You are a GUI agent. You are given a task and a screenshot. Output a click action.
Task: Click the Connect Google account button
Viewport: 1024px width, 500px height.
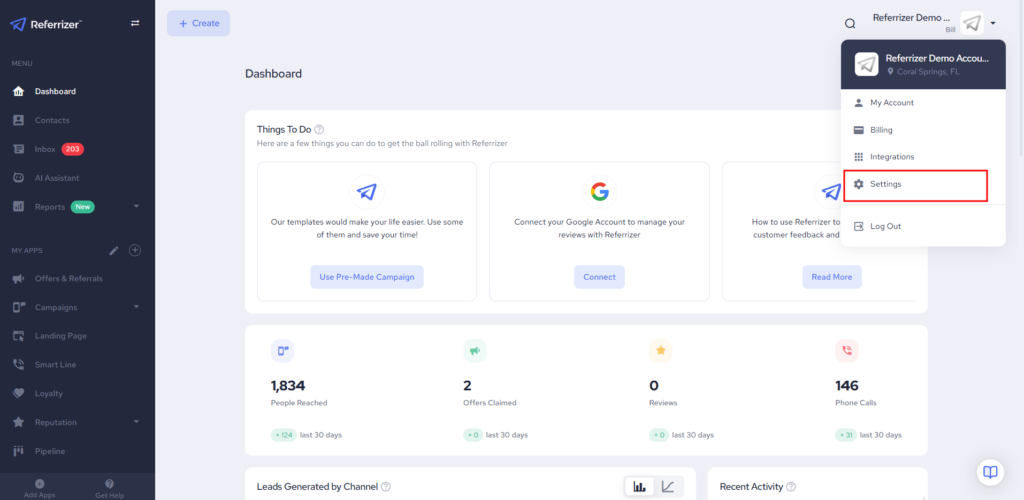click(x=599, y=277)
